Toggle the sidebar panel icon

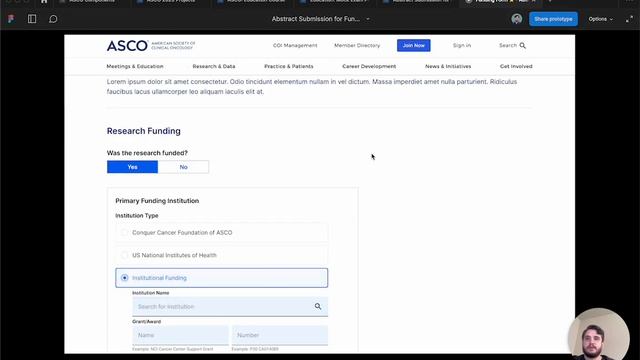[x=32, y=19]
